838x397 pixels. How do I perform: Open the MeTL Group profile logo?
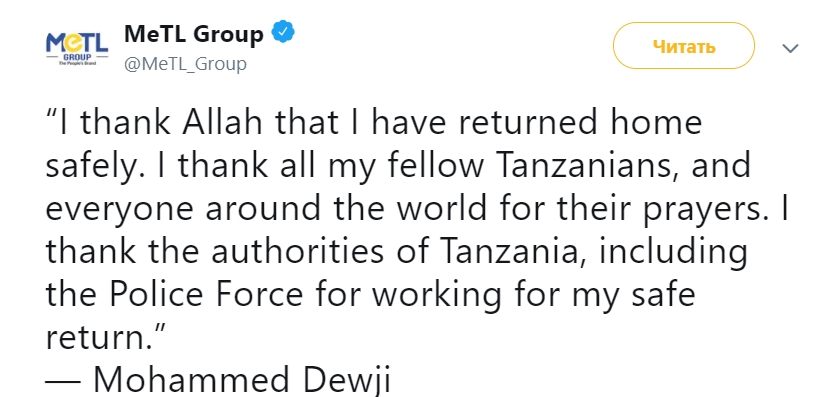[77, 48]
